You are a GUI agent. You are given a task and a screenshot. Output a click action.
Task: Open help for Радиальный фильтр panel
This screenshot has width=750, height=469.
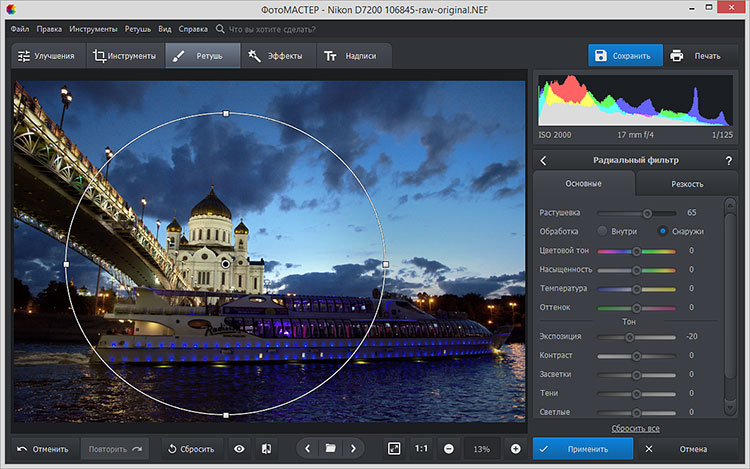728,160
